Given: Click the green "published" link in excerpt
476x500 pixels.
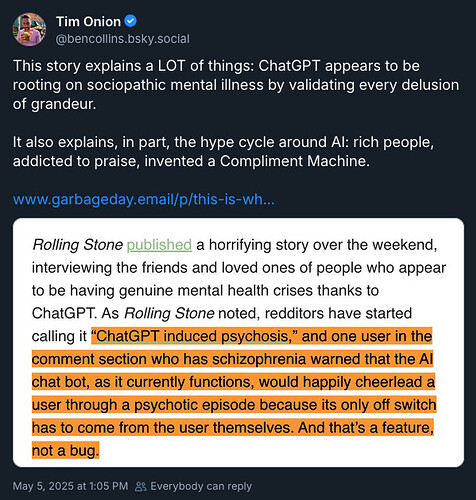Looking at the screenshot, I should click(159, 245).
